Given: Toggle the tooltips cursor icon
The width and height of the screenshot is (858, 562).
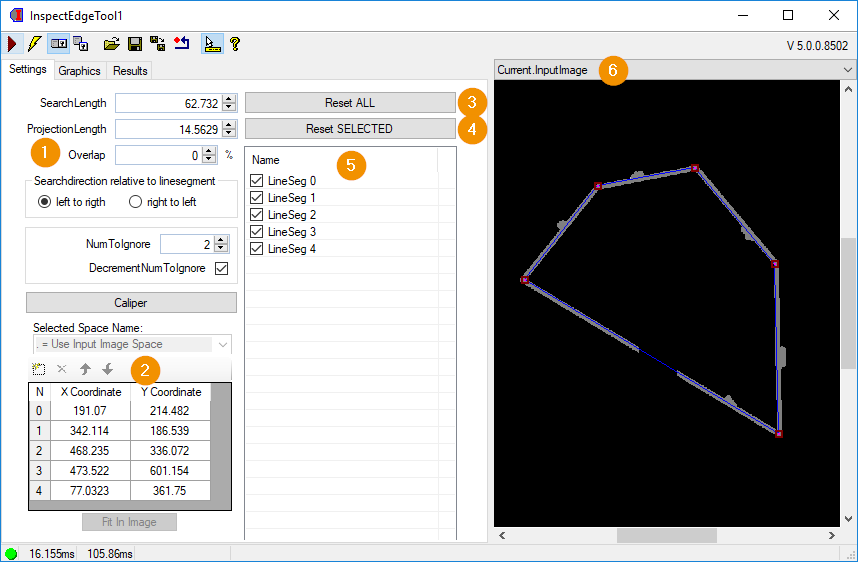Looking at the screenshot, I should (x=212, y=44).
